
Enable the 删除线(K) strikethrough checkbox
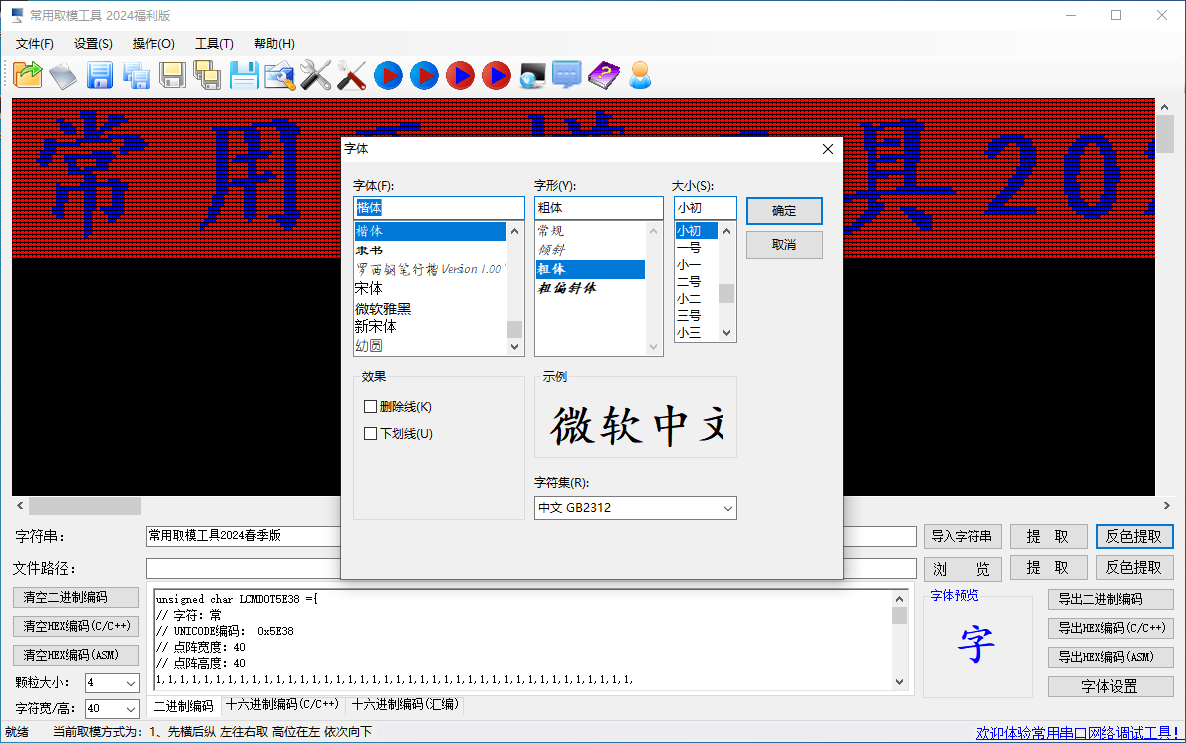coord(371,407)
